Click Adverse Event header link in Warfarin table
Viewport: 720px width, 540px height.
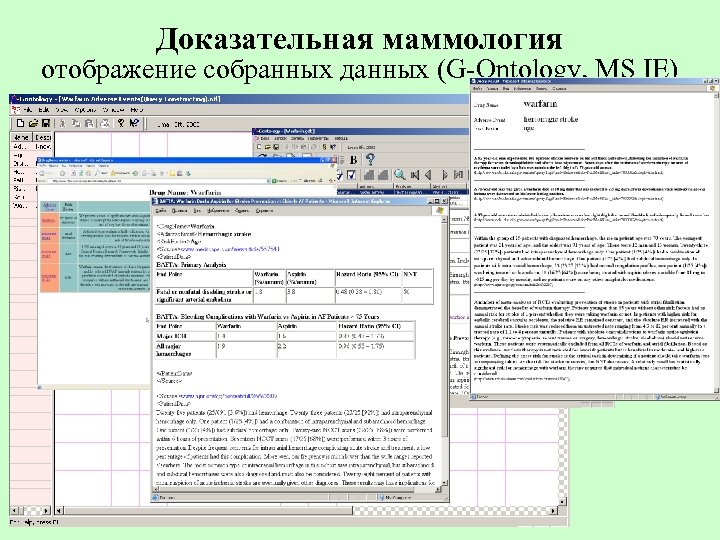coord(50,207)
